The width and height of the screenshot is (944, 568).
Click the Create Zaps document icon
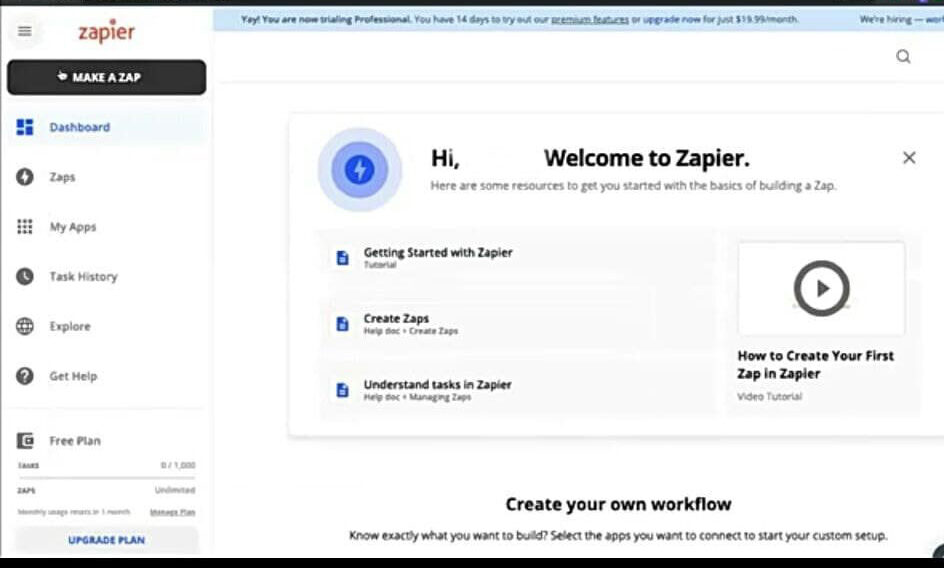tap(343, 324)
